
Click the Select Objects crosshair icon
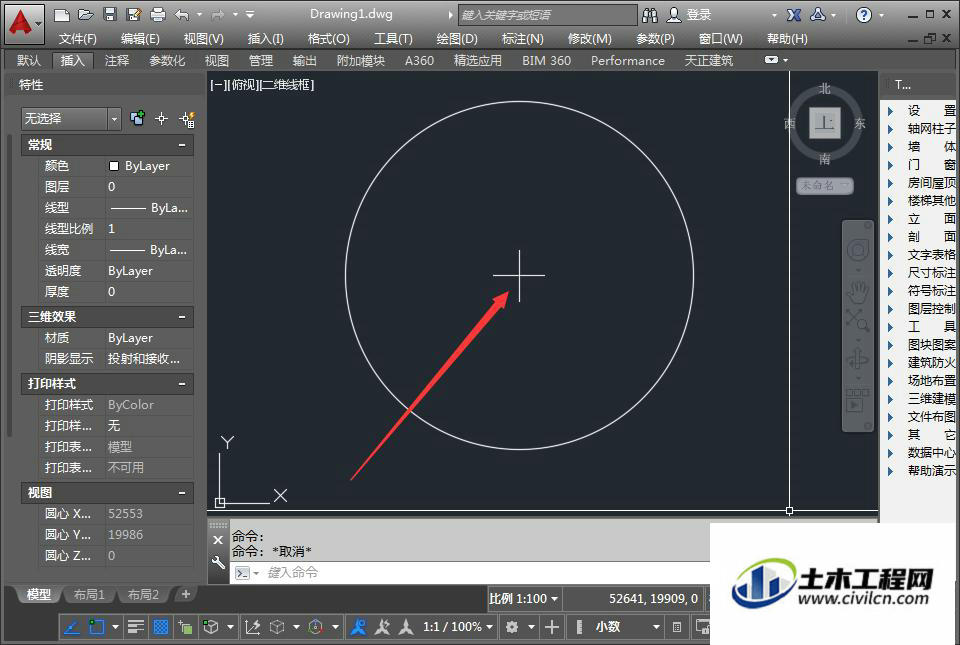[162, 119]
